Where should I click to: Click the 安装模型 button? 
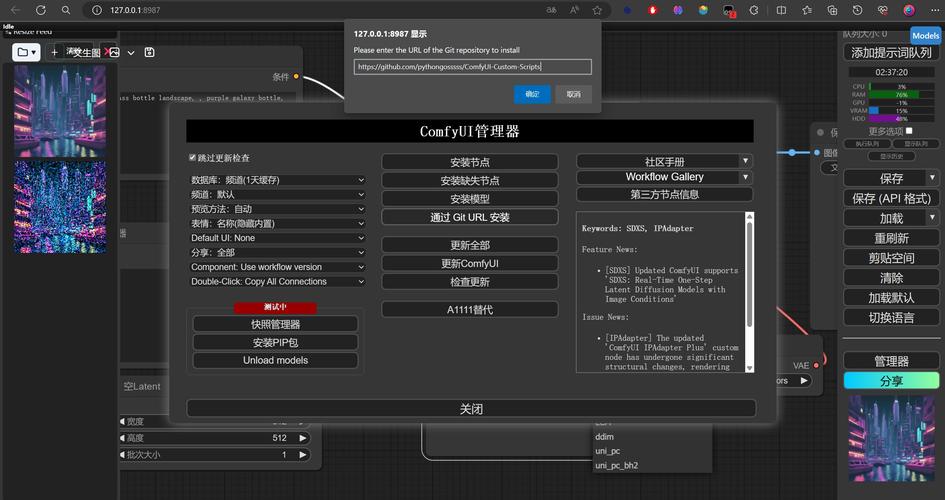[469, 199]
